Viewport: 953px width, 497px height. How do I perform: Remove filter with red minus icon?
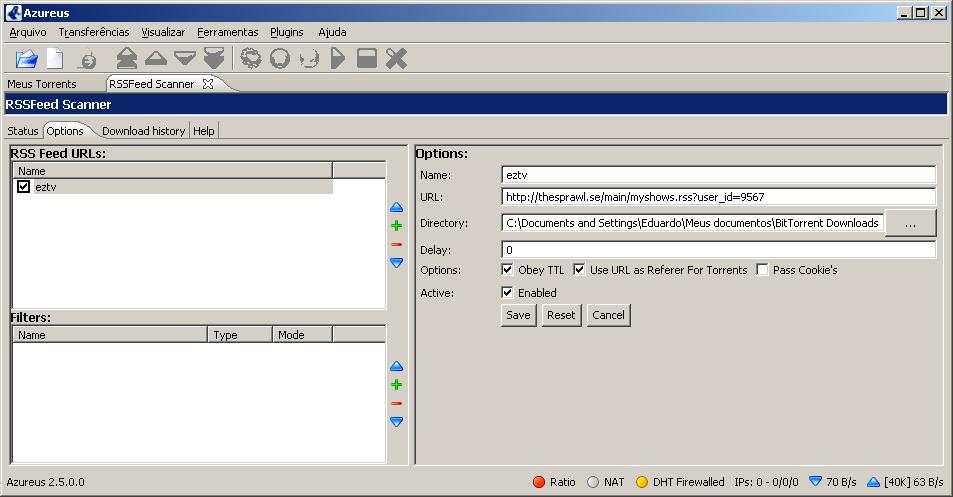point(396,403)
